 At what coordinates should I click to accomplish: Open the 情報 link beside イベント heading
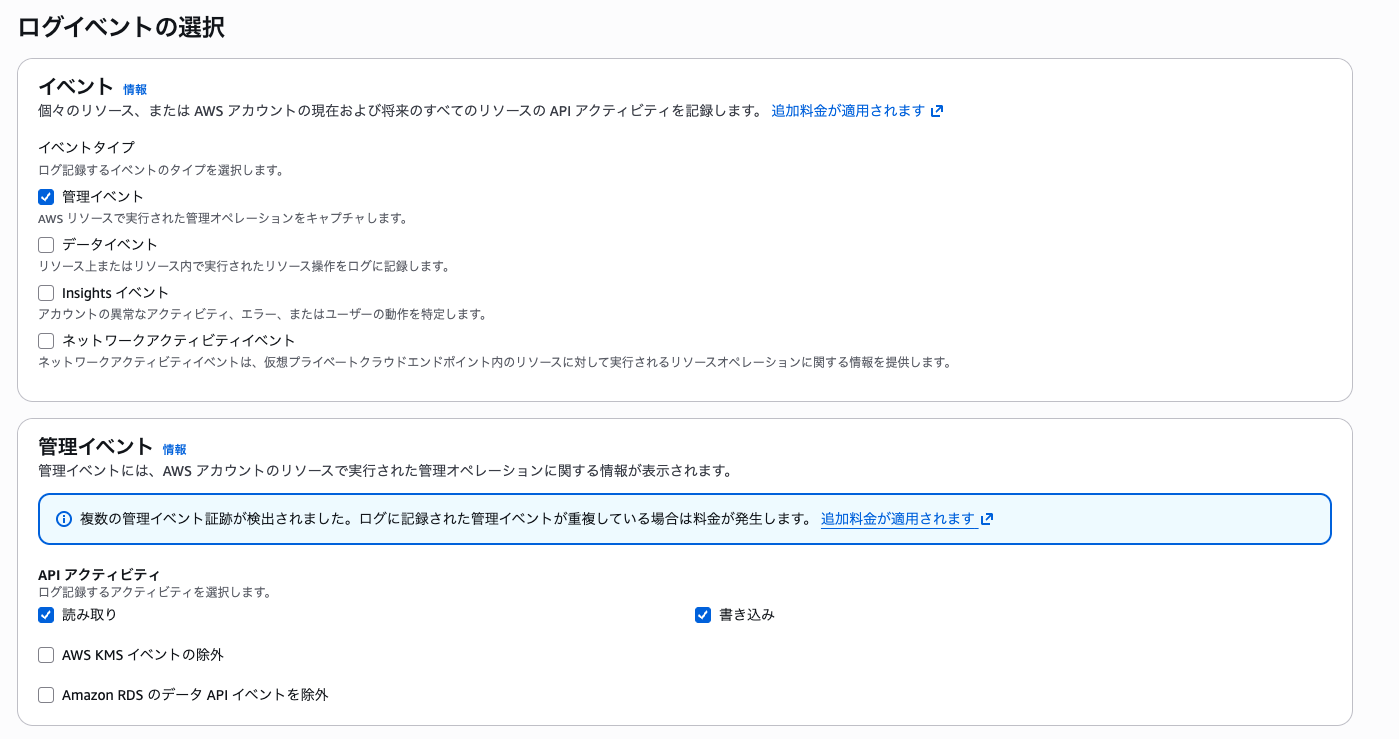click(x=135, y=89)
